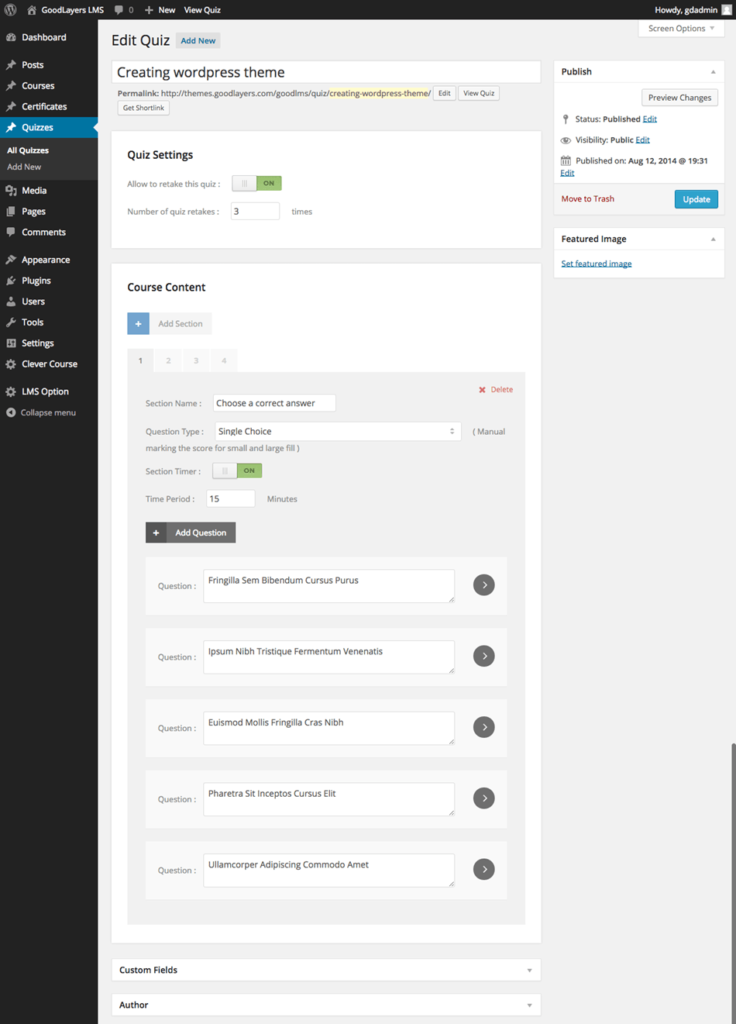Open the Ullamcorper Adipiscing question via arrow icon
This screenshot has height=1024, width=736.
[484, 869]
